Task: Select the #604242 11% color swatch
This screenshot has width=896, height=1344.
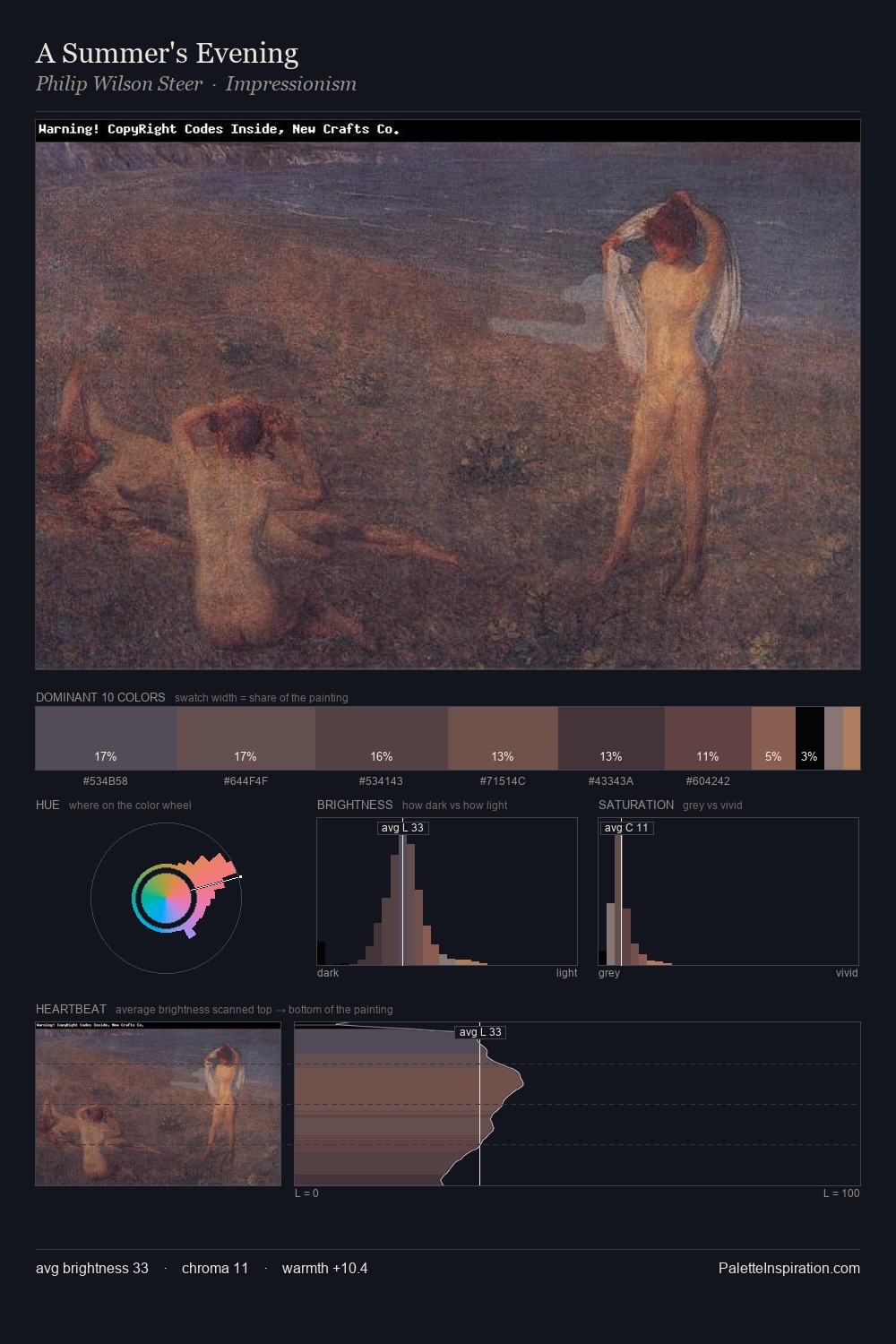Action: 708,738
